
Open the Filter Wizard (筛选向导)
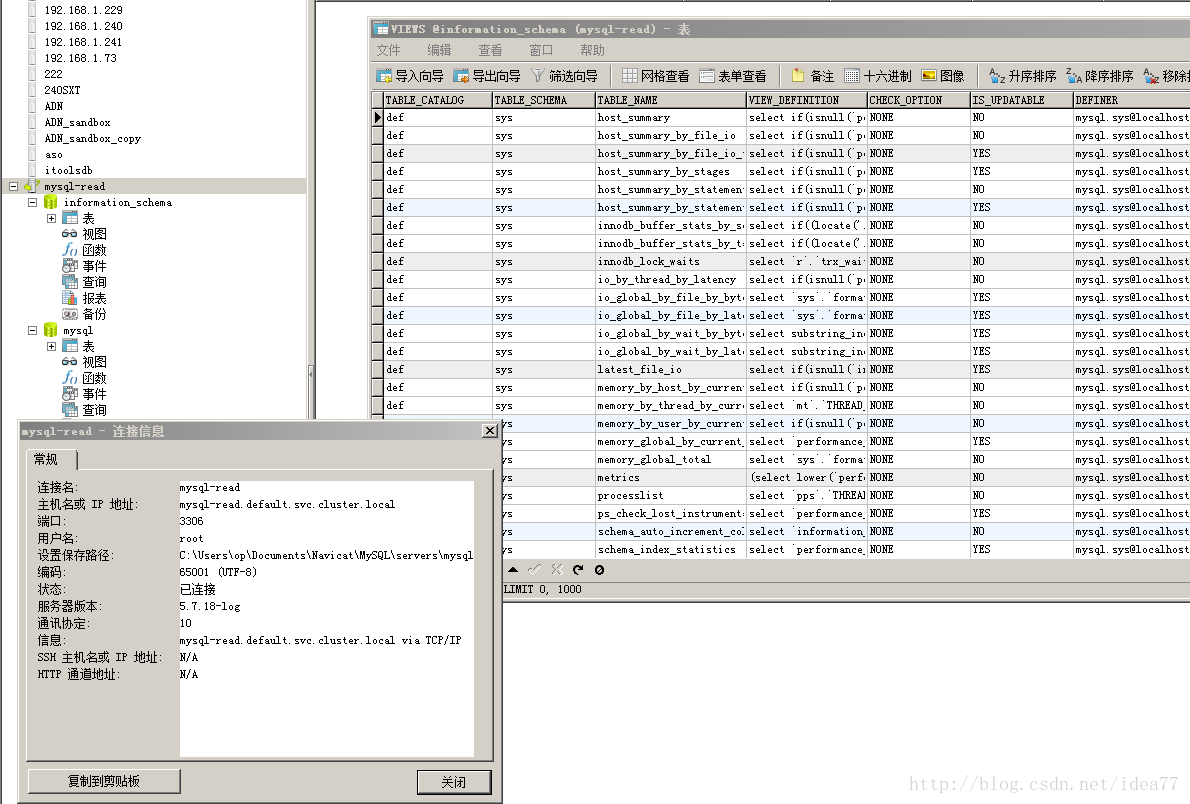tap(564, 76)
